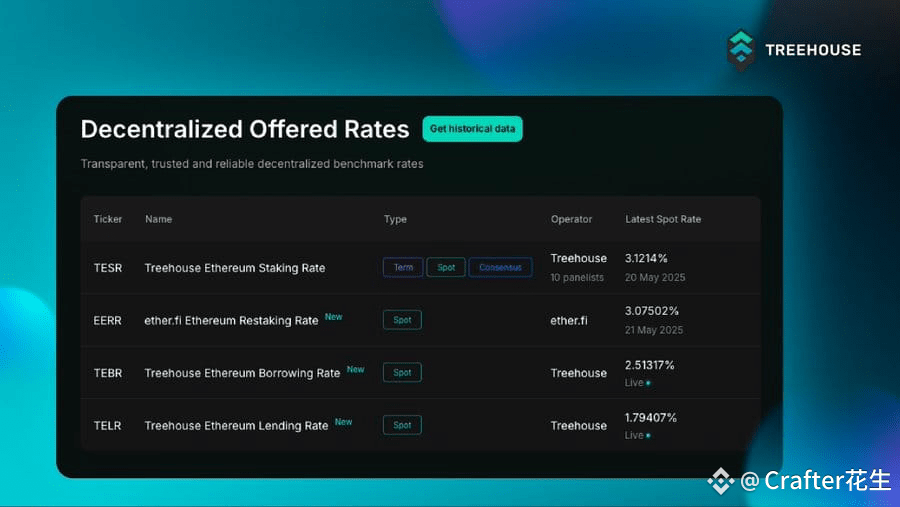Sort by Latest Spot Rate column header

tap(663, 219)
